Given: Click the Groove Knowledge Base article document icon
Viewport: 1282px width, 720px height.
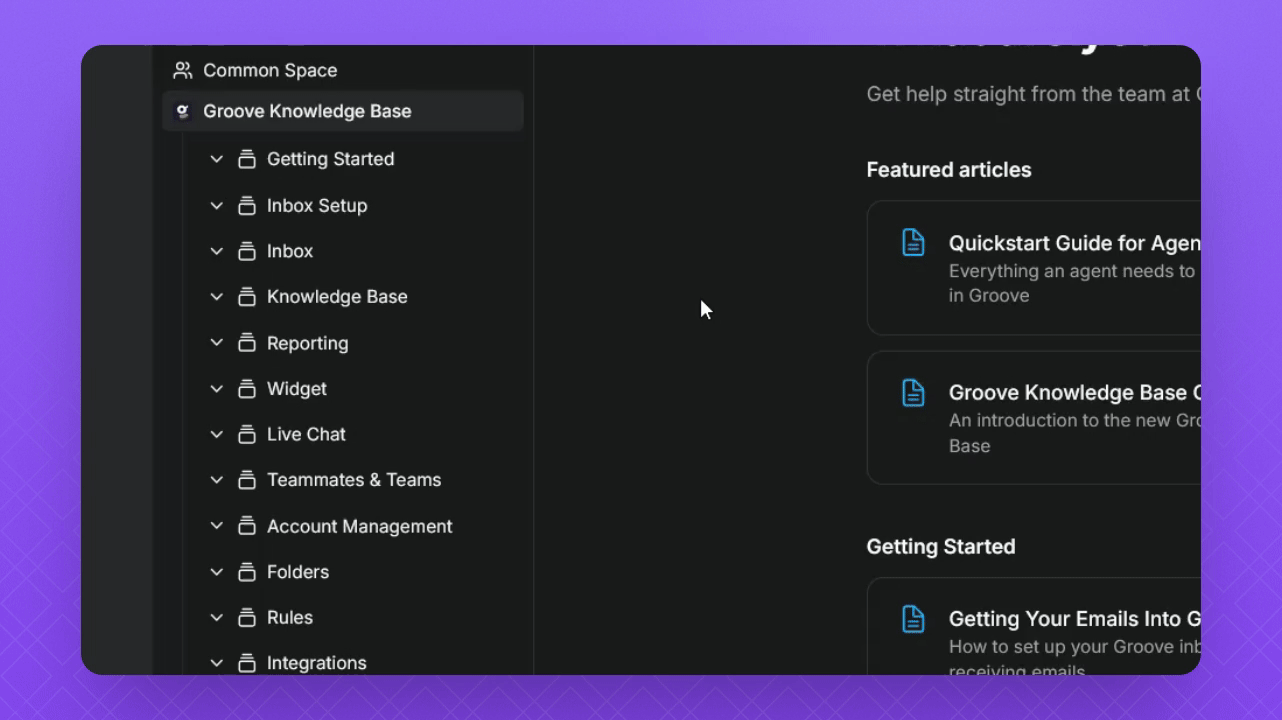Looking at the screenshot, I should click(x=913, y=392).
